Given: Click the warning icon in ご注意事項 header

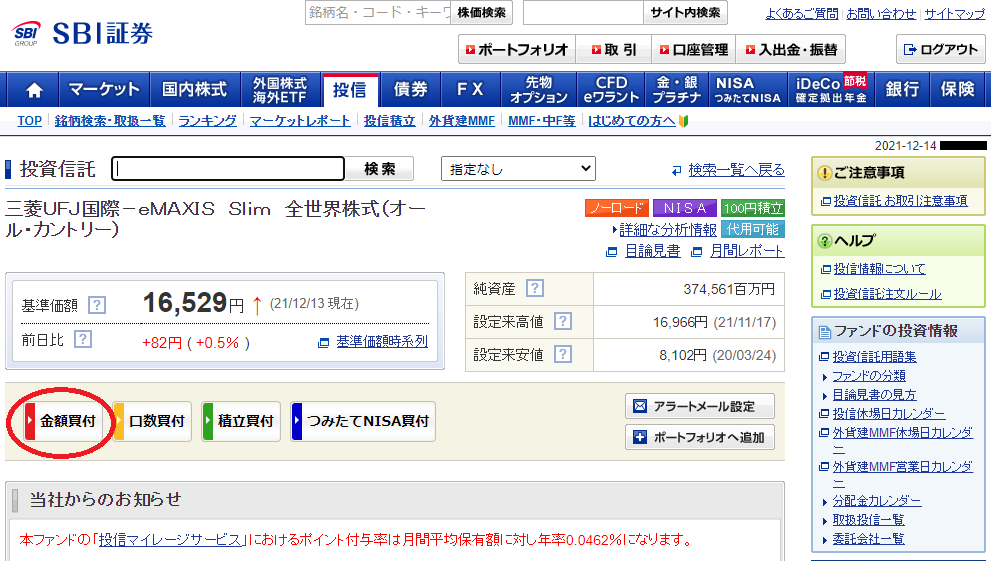Looking at the screenshot, I should [824, 173].
